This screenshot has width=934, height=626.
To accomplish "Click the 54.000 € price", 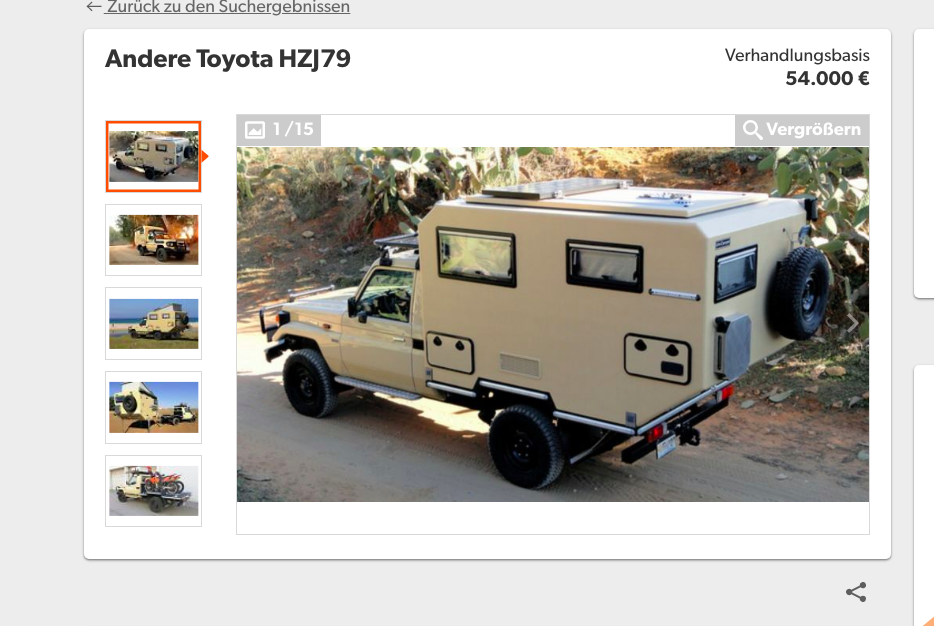I will [827, 78].
